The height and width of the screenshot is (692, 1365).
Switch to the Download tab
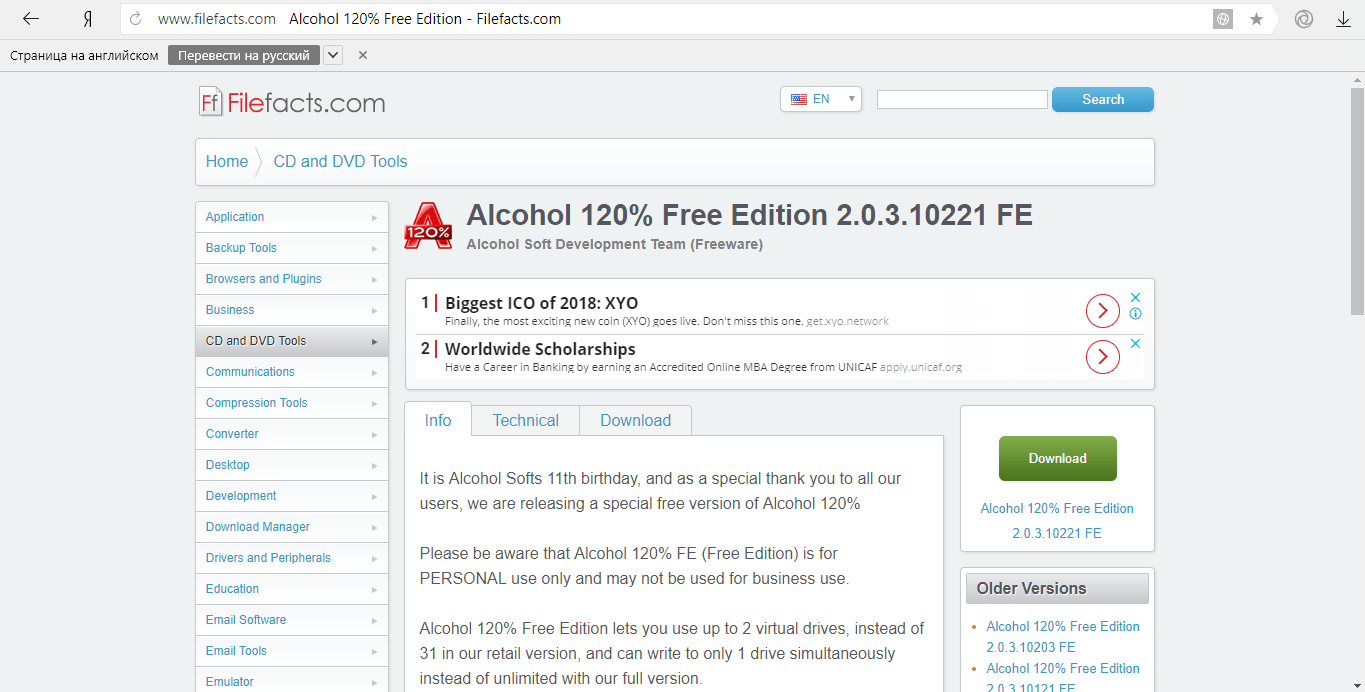pos(636,420)
